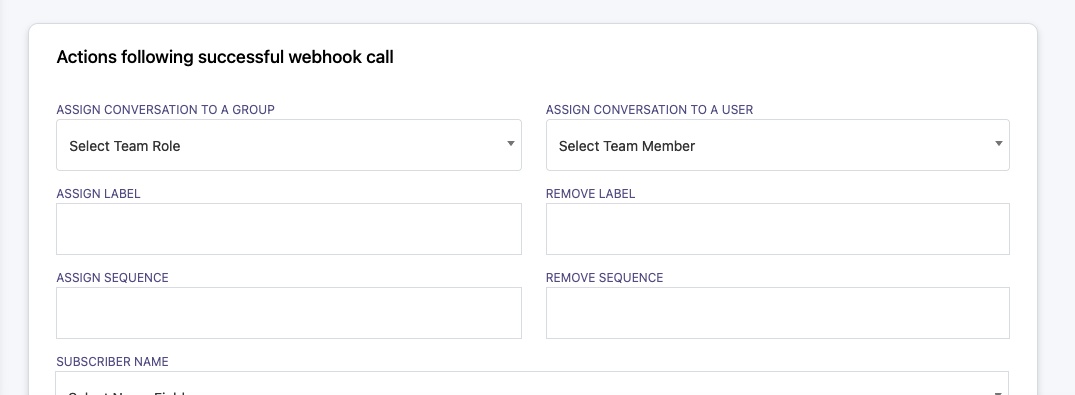1075x395 pixels.
Task: Click the 'REMOVE LABEL' text
Action: 590,194
